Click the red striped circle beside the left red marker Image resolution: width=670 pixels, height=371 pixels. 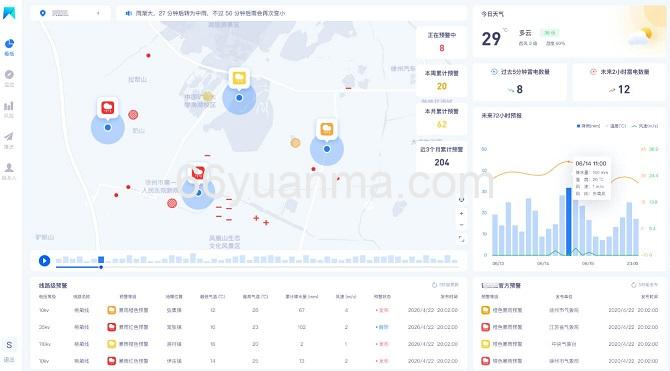pyautogui.click(x=133, y=115)
